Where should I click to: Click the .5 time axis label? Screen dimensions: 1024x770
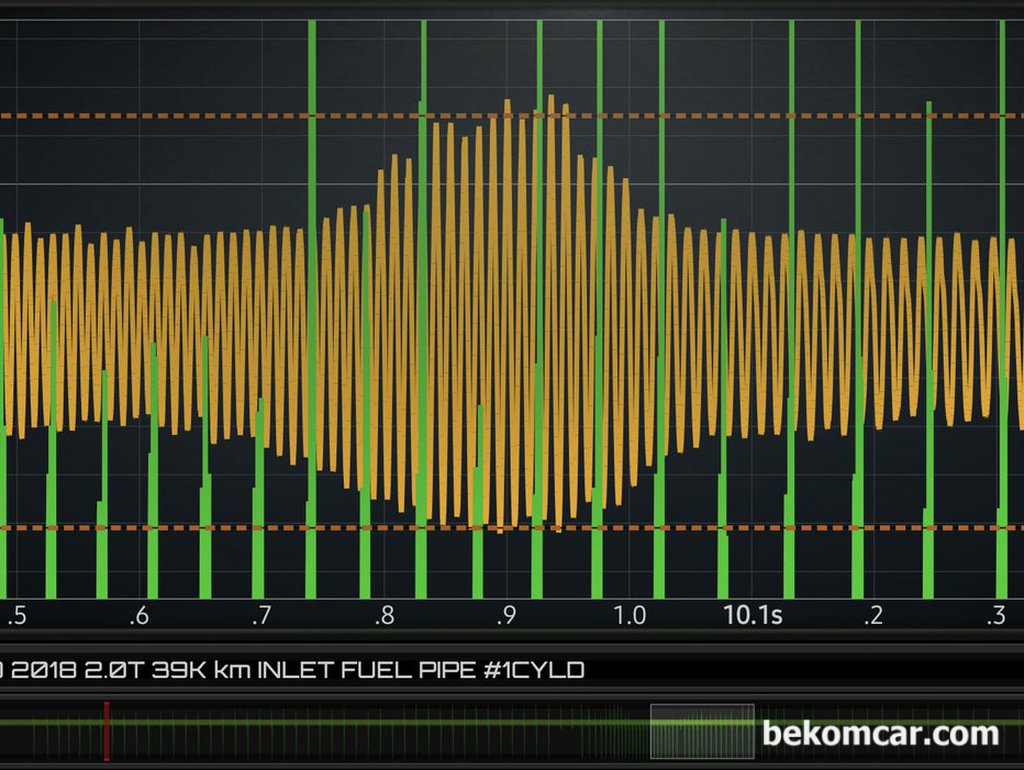(x=16, y=615)
